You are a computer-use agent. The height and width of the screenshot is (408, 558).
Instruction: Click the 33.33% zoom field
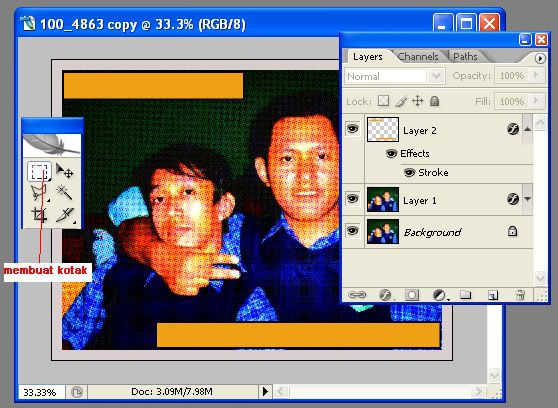coord(41,392)
